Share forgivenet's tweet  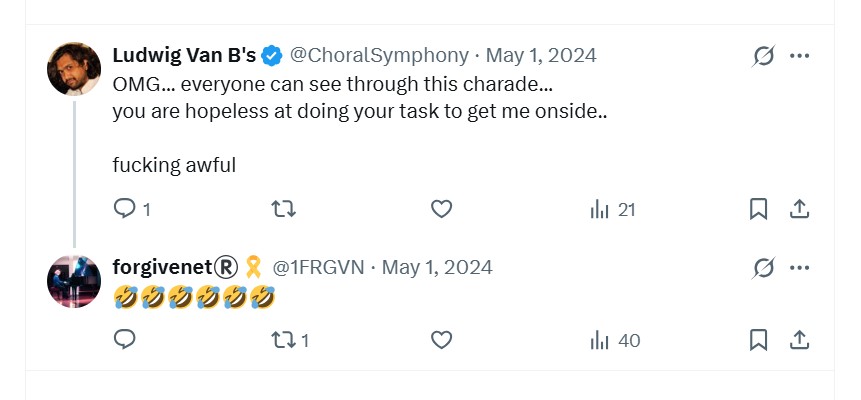(800, 340)
